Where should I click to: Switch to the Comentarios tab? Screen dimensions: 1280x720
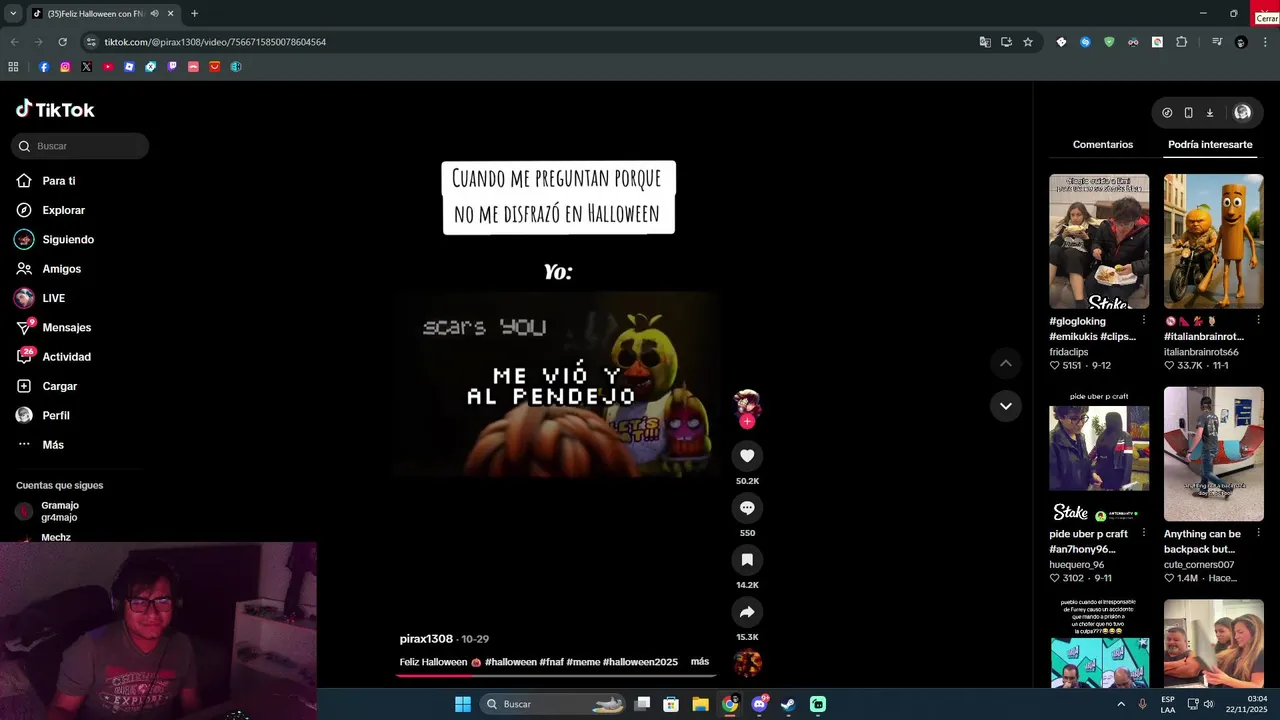coord(1103,145)
